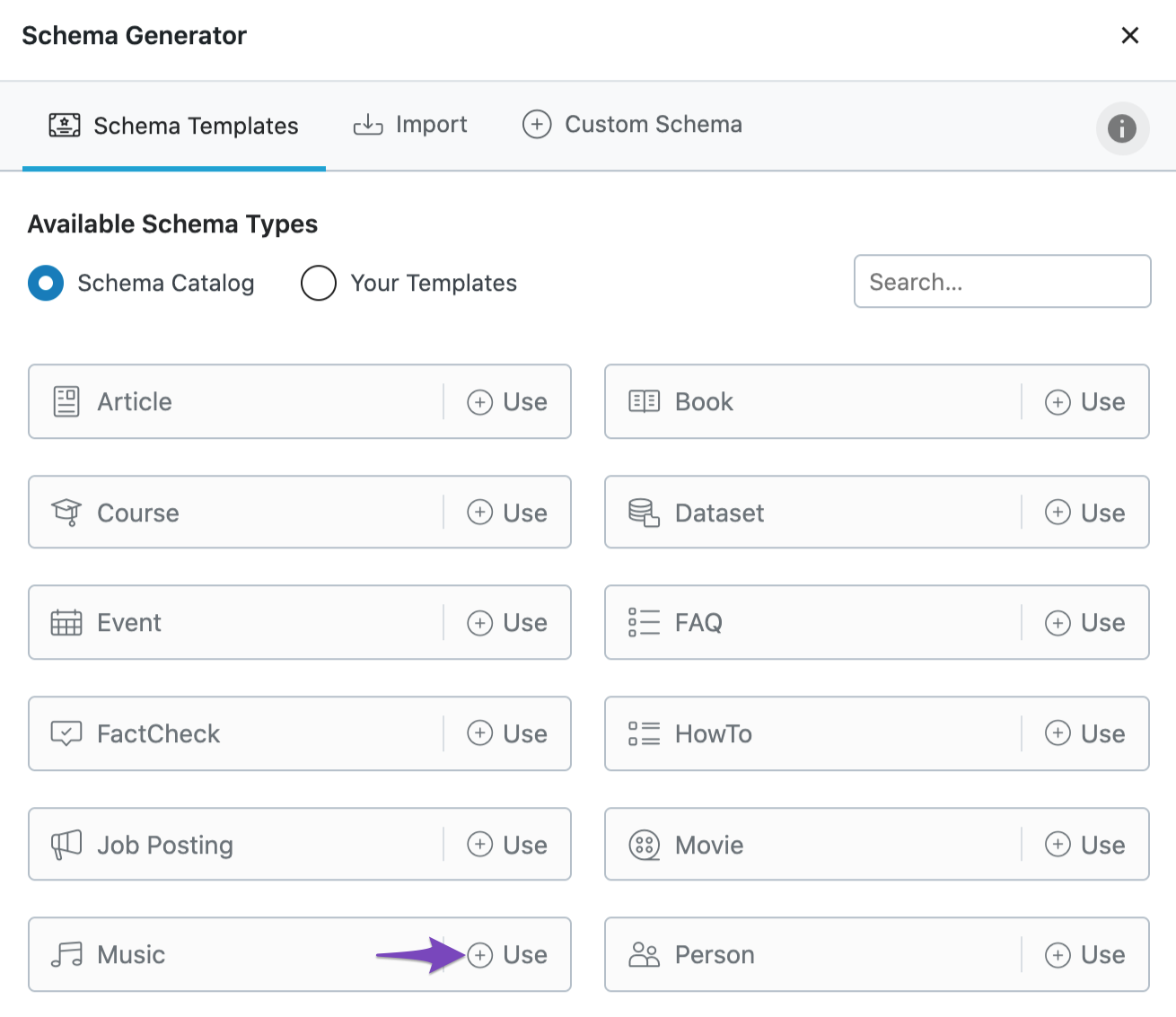Click the FactCheck checkmark bubble icon
Screen dimensions: 1176x1017
(66, 733)
